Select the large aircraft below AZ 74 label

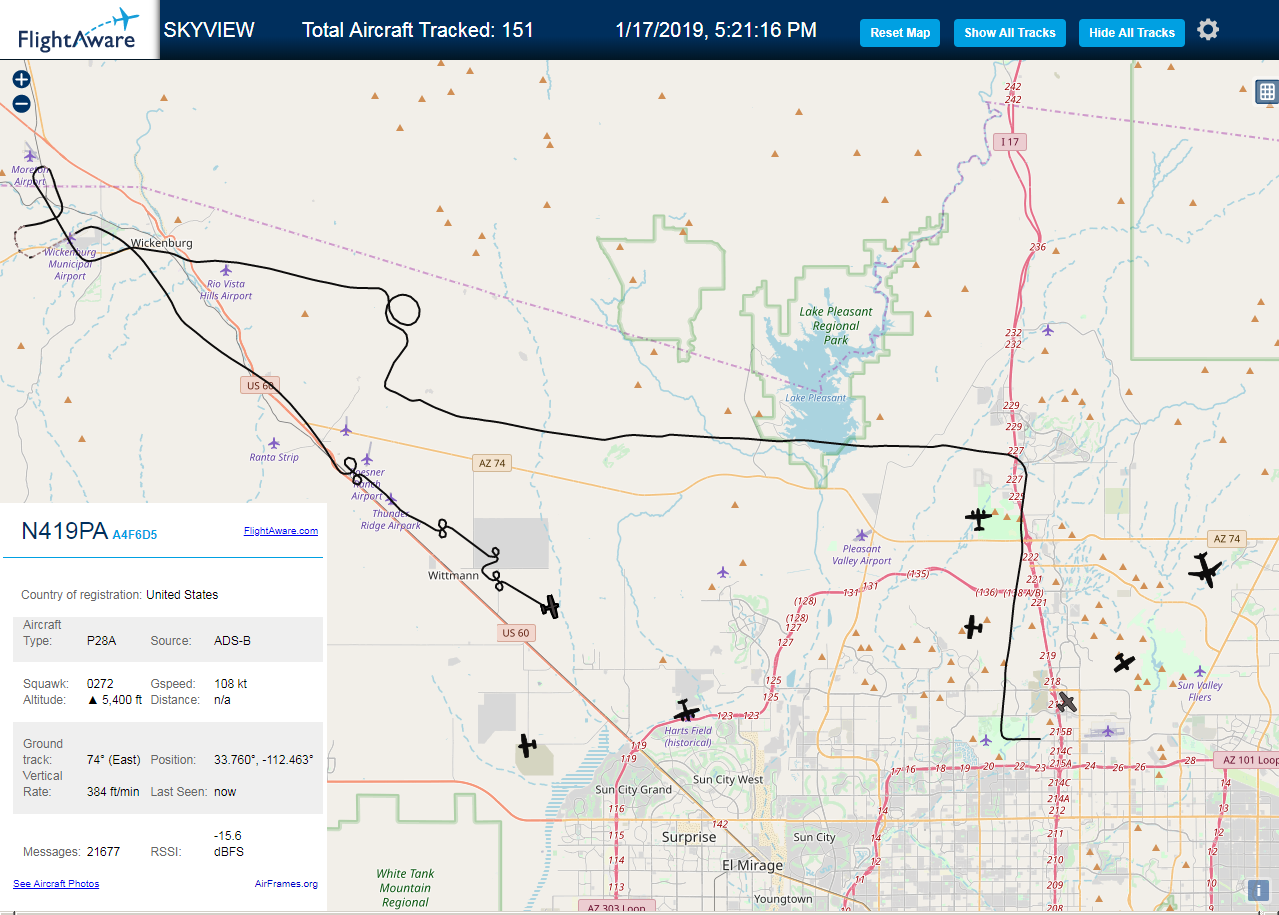pos(1205,571)
